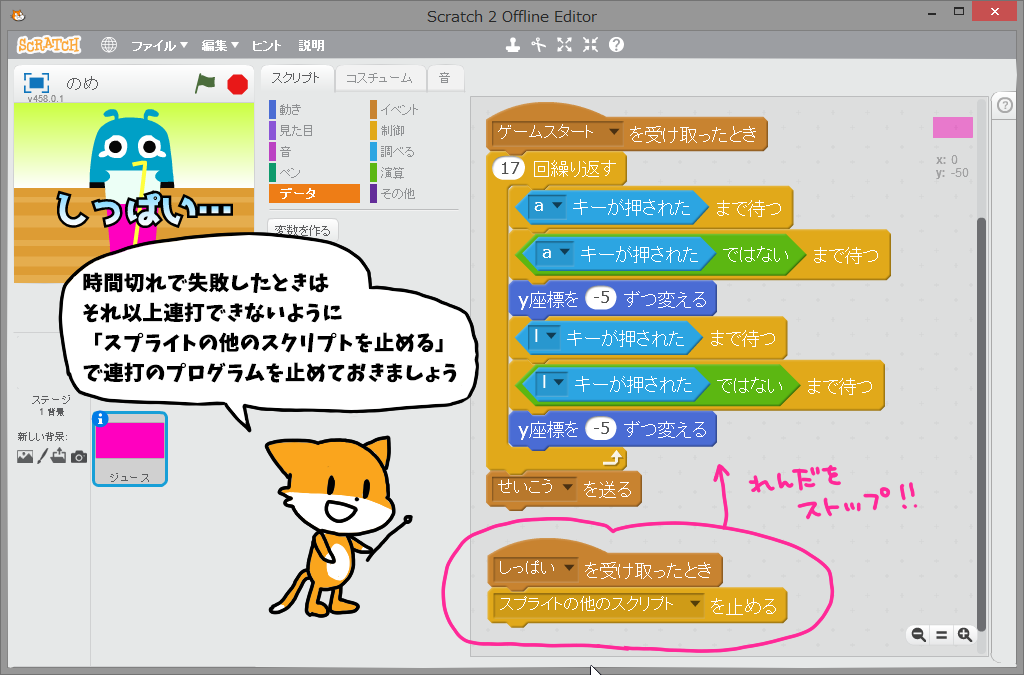Select the Grow sprite tool

coord(564,44)
